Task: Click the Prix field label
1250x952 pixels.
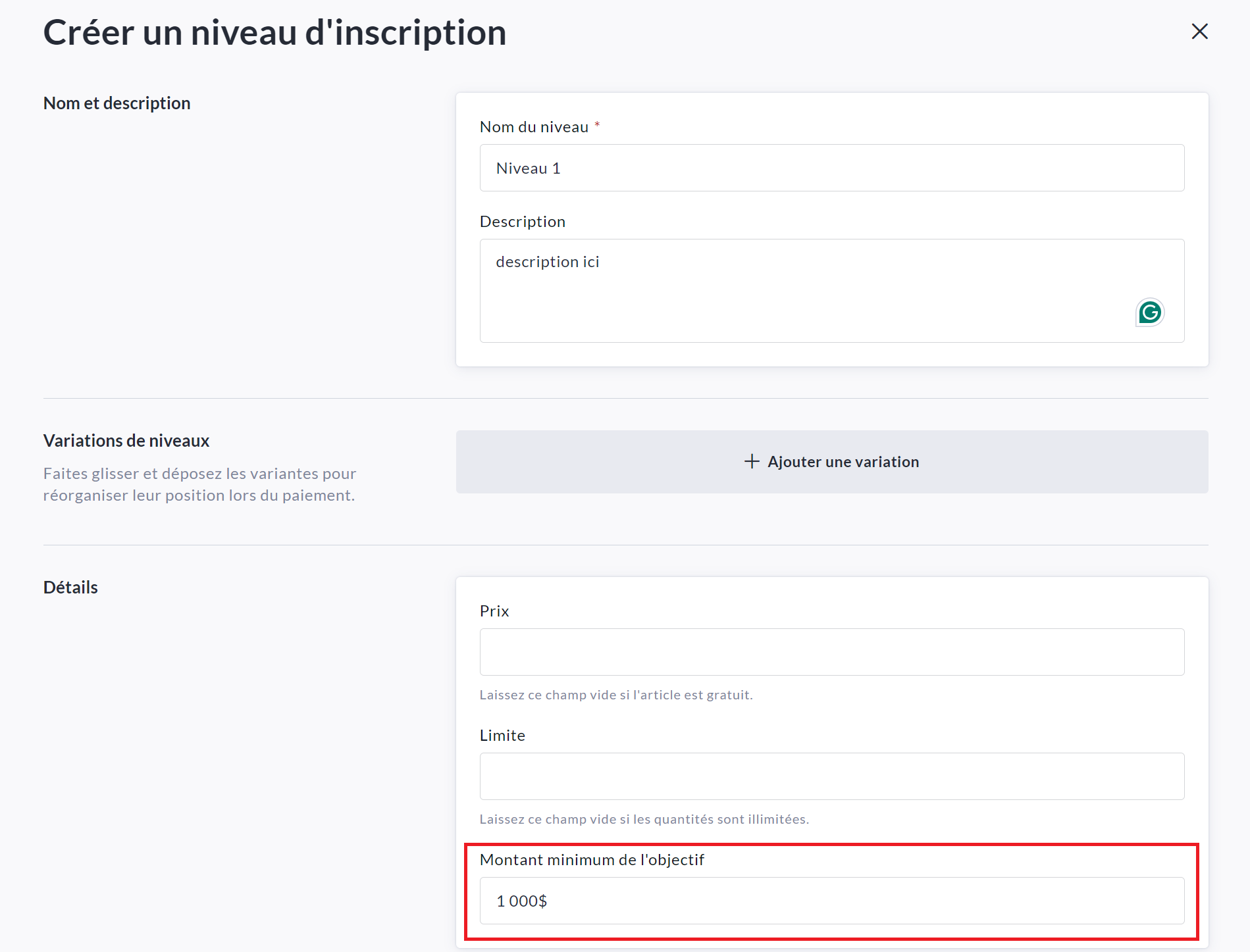Action: click(494, 611)
